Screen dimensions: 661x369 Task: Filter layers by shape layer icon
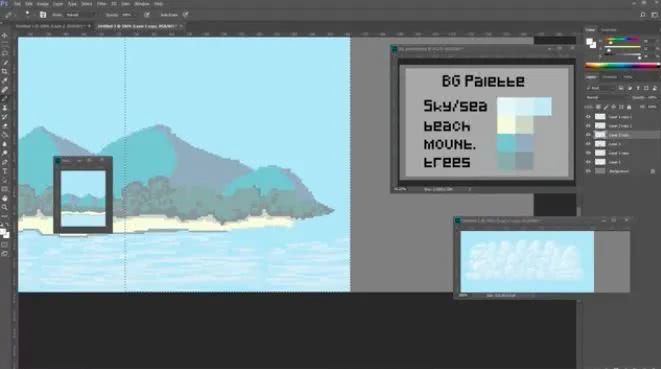click(646, 88)
